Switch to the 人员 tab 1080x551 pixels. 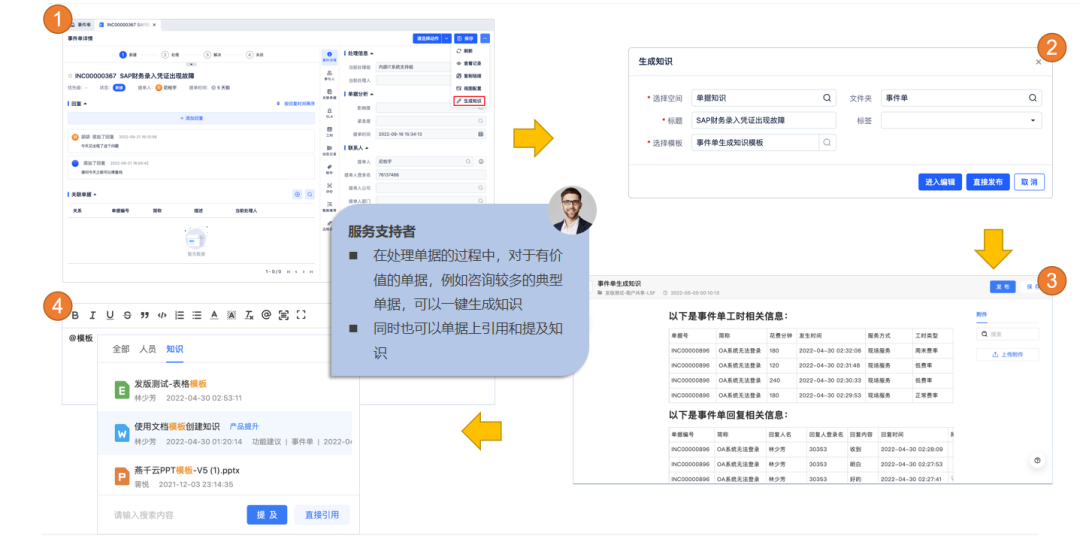tap(148, 349)
